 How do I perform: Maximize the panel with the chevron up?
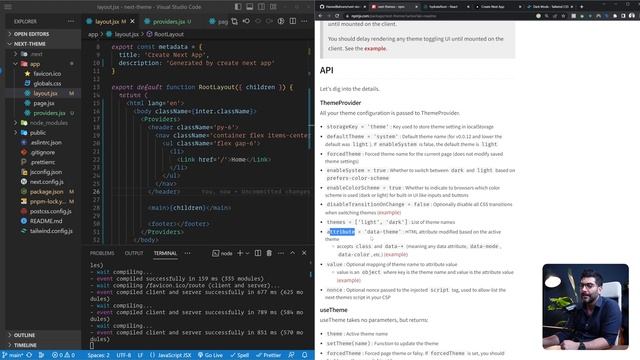(x=293, y=253)
